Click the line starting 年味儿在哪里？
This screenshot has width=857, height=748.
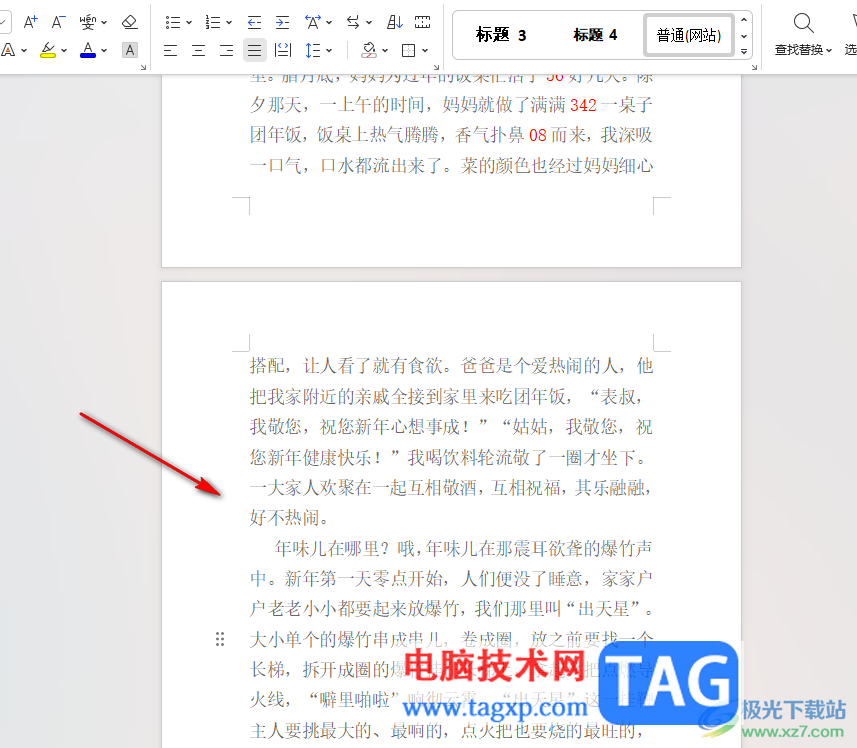point(463,548)
